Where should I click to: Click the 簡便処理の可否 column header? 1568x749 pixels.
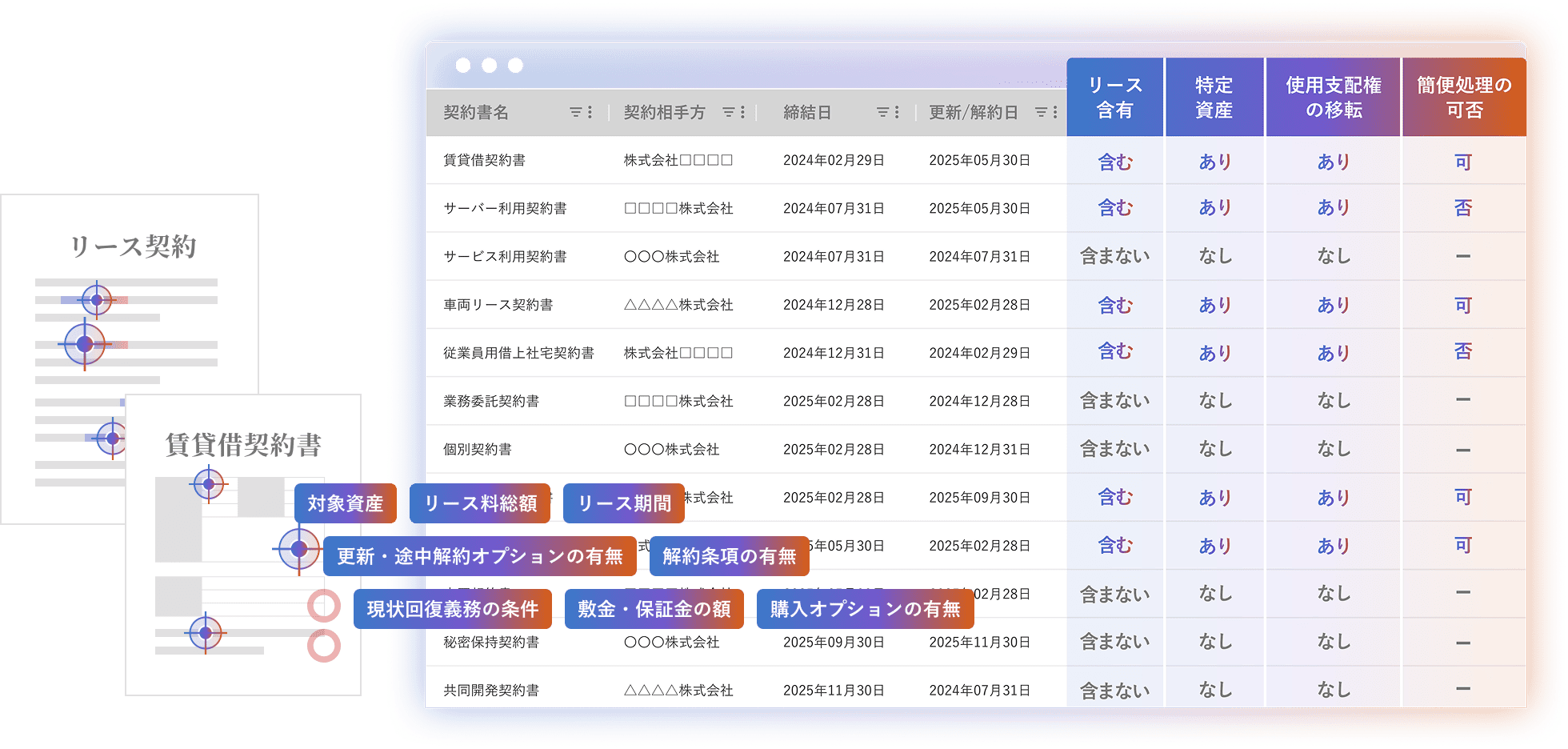click(1464, 98)
